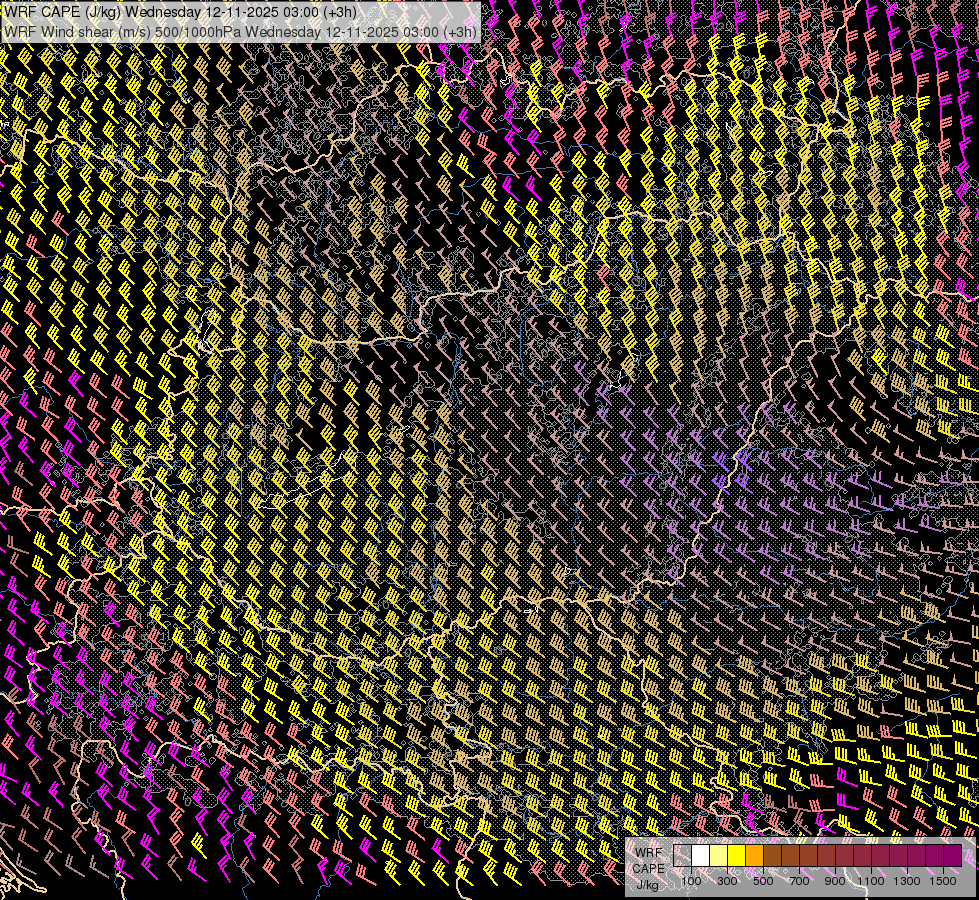Select the bright yellow legend swatch
Screen dimensions: 979x900
pos(737,856)
